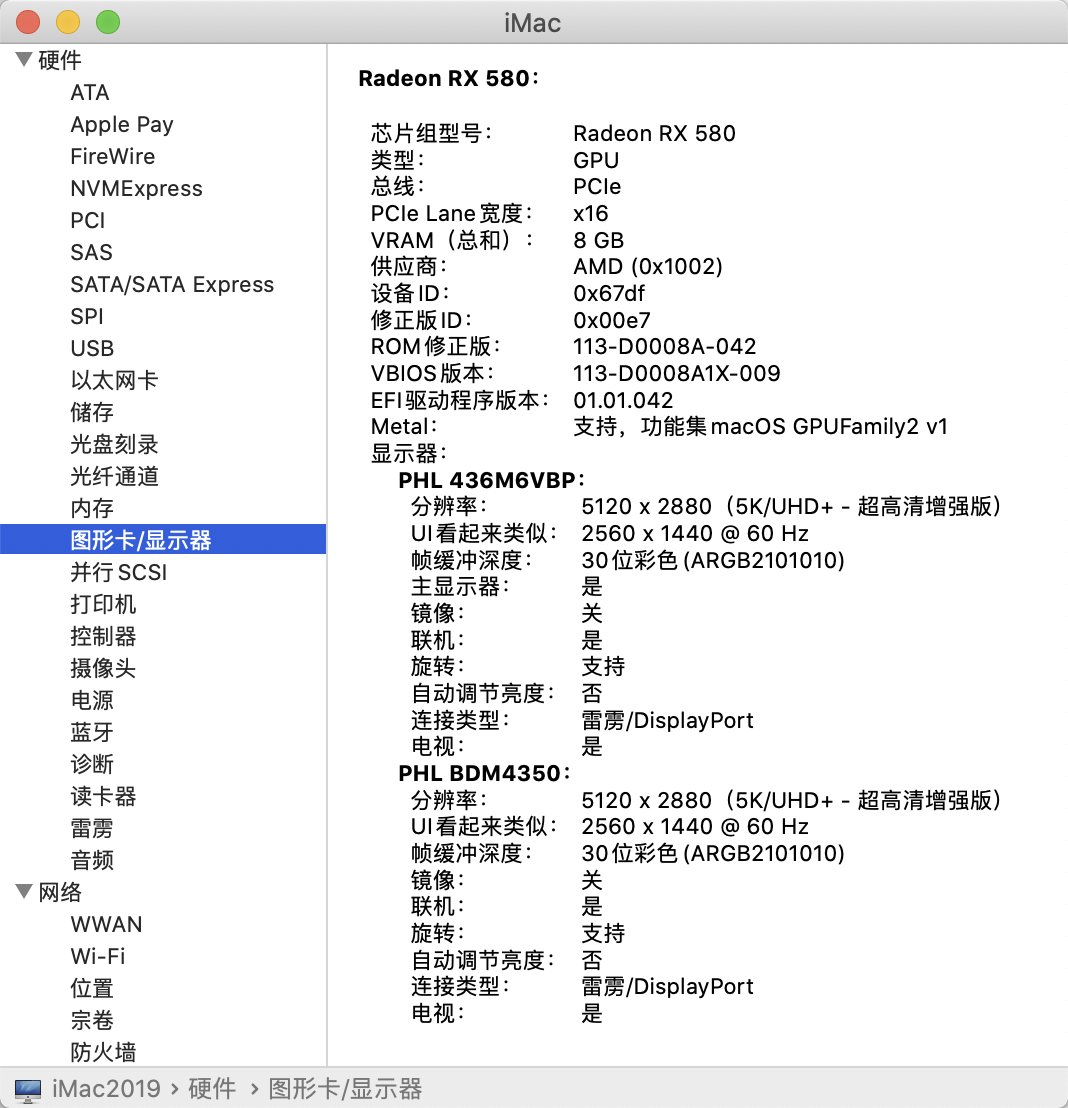This screenshot has height=1108, width=1068.
Task: Select 光盘刻录 in the sidebar
Action: [x=114, y=444]
